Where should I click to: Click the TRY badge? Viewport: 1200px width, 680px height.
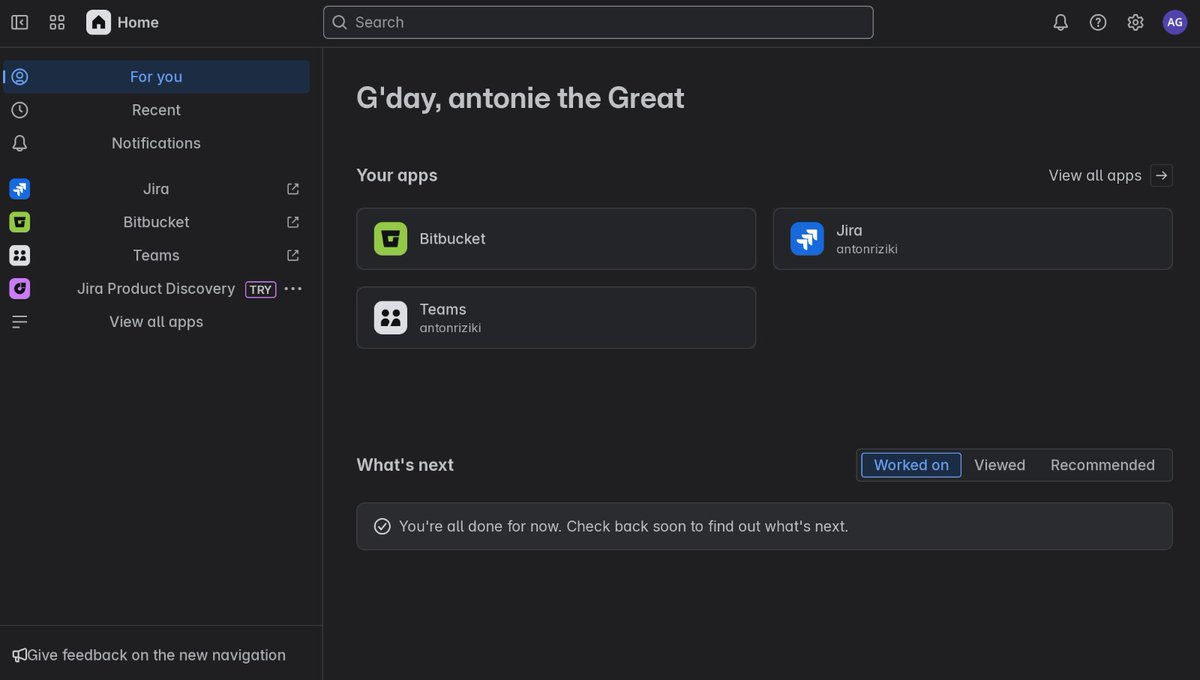coord(260,289)
